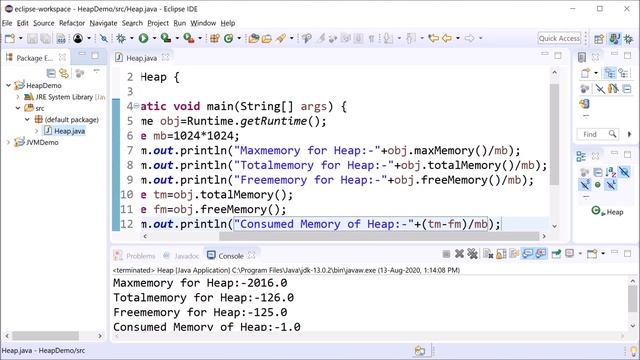
Task: Click the Search flashlight toolbar icon
Action: point(281,38)
